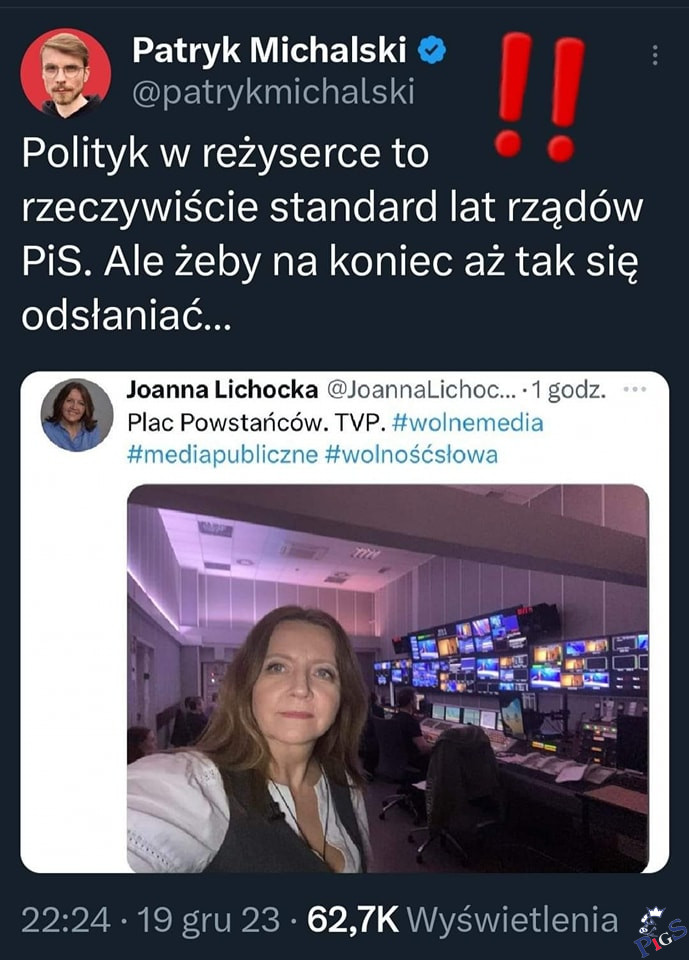The width and height of the screenshot is (689, 960).
Task: Click the blue verified badge
Action: point(432,50)
